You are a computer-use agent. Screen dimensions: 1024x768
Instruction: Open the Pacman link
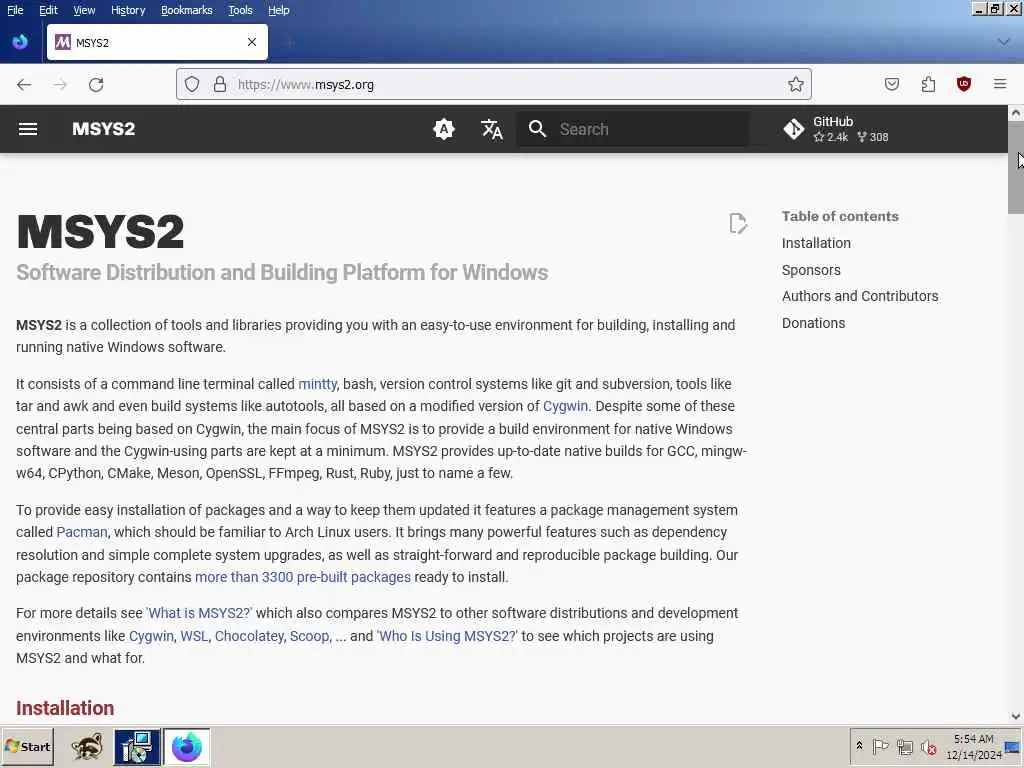[x=82, y=532]
